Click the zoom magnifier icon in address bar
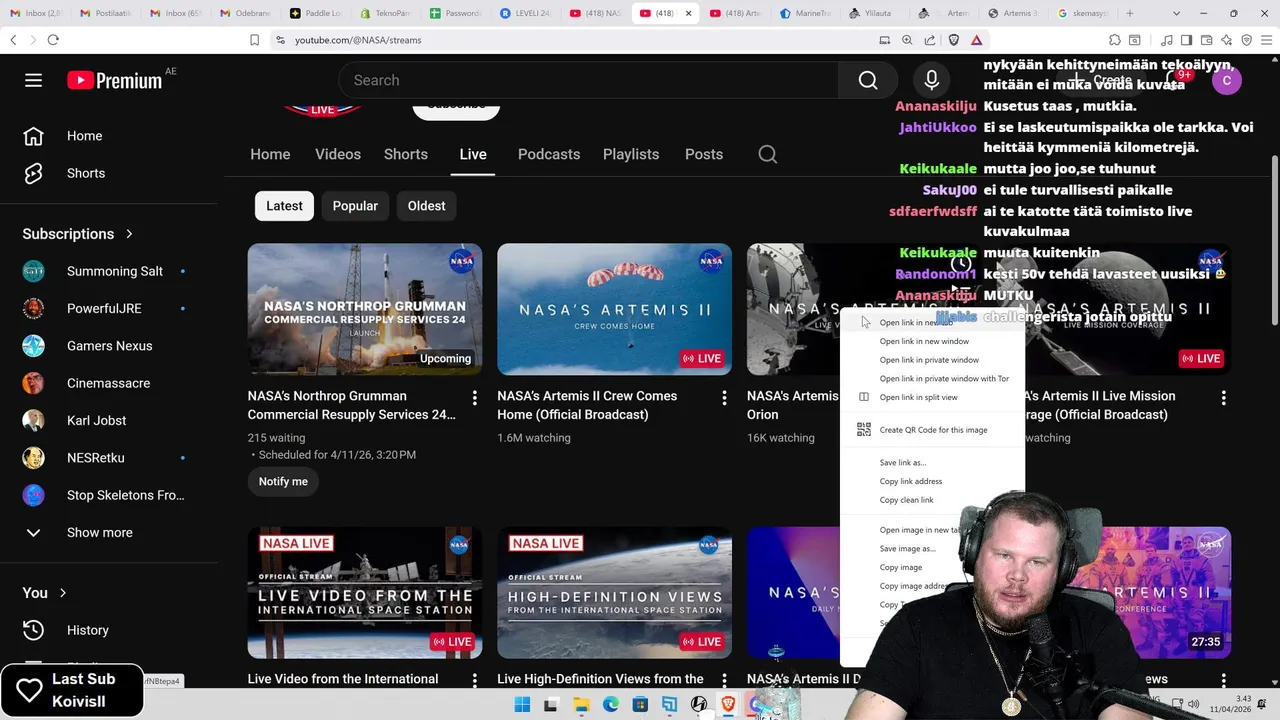The image size is (1280, 720). [907, 40]
